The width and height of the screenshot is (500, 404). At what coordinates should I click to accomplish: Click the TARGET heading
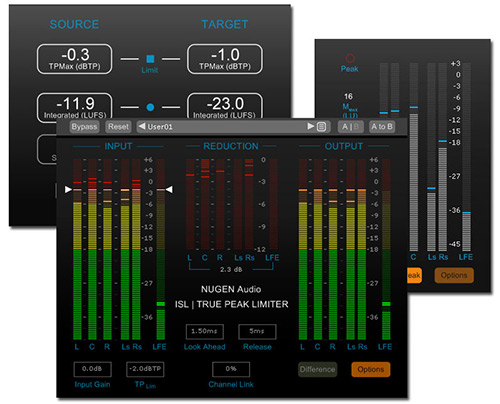pyautogui.click(x=225, y=24)
